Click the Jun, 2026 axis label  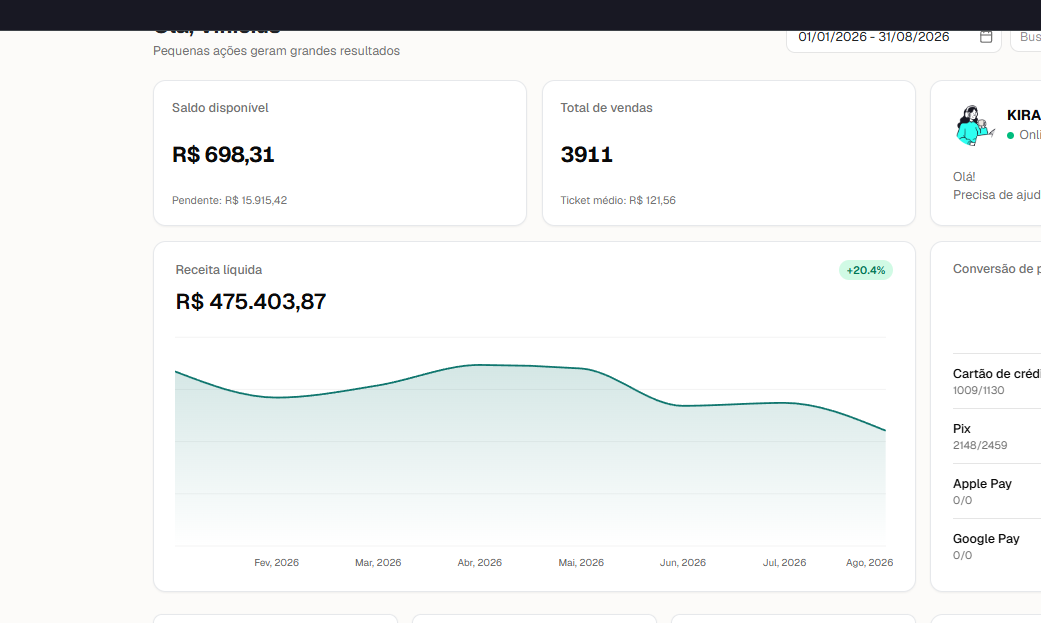click(682, 563)
